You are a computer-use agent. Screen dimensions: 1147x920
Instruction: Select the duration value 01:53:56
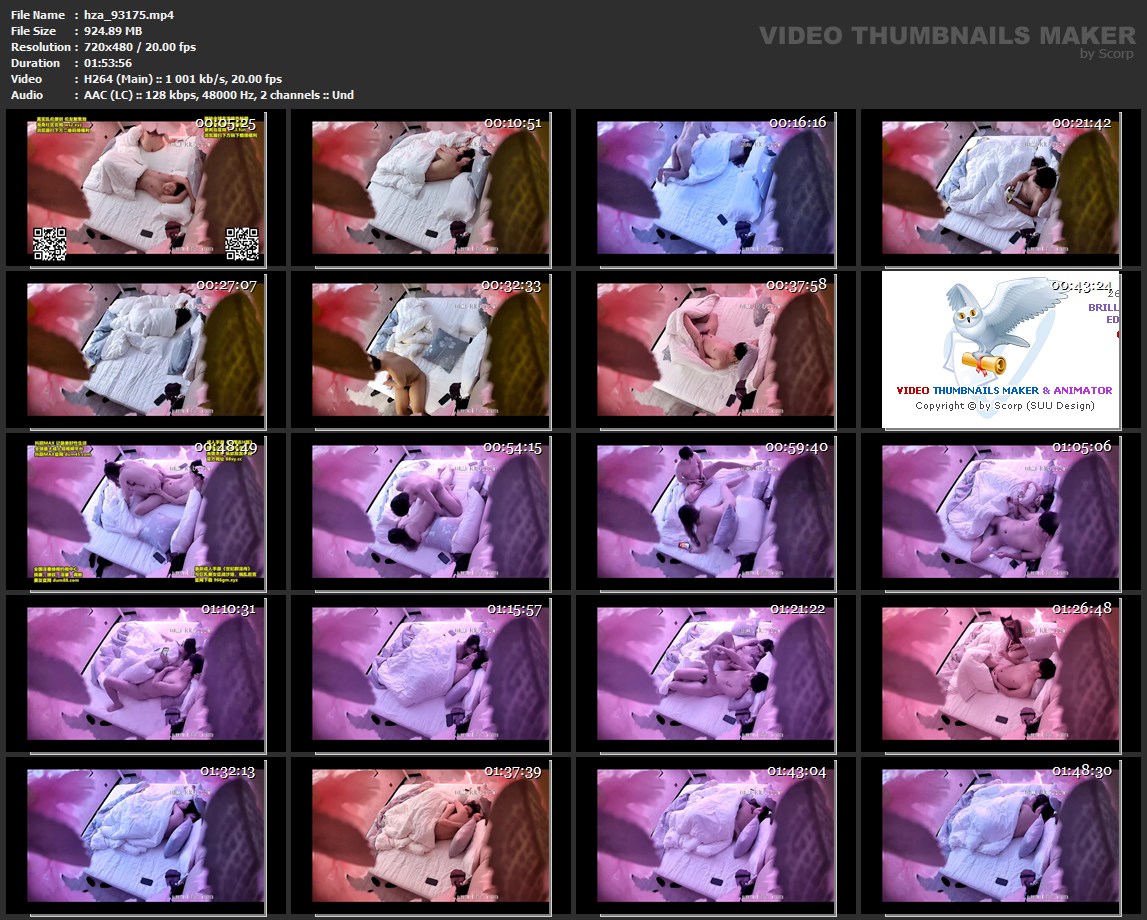pyautogui.click(x=108, y=63)
